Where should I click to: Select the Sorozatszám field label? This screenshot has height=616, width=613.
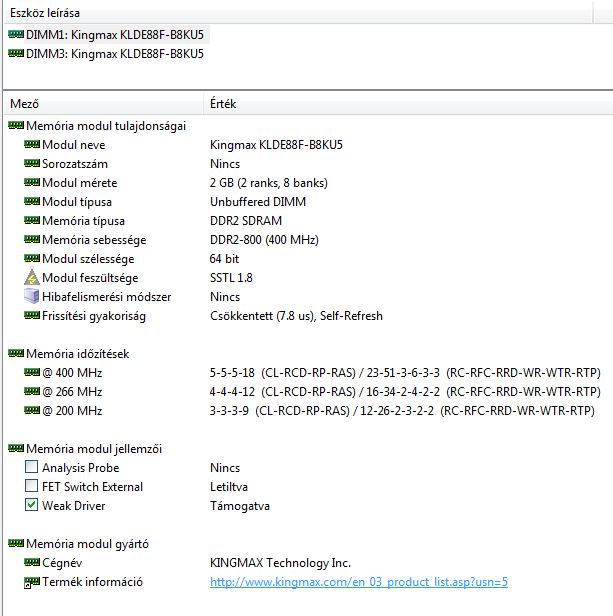click(75, 164)
